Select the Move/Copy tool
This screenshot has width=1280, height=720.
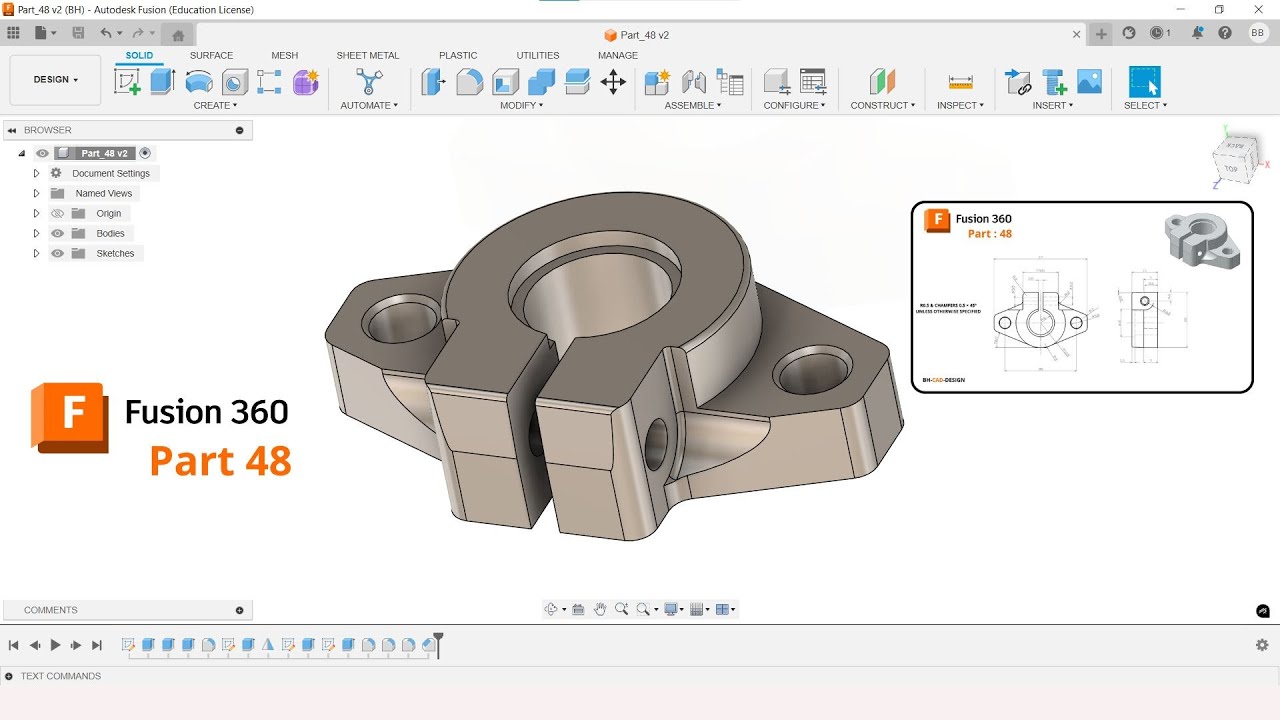pyautogui.click(x=613, y=82)
